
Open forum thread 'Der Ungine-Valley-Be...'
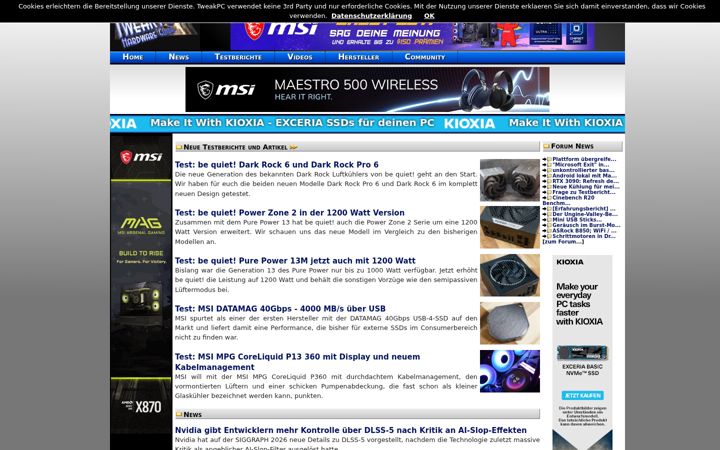(x=585, y=214)
